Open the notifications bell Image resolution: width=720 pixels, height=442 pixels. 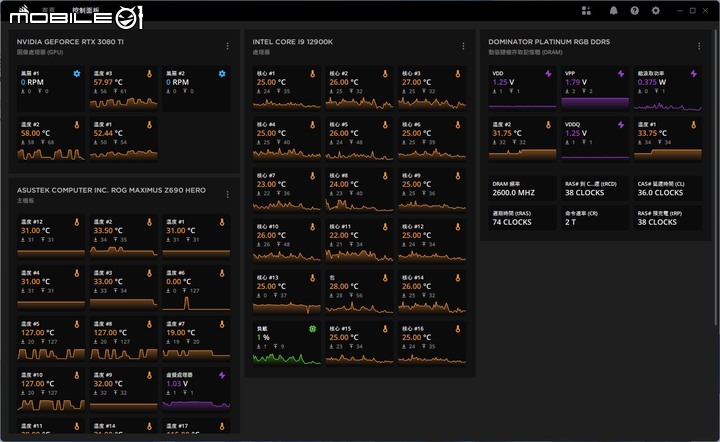(613, 11)
